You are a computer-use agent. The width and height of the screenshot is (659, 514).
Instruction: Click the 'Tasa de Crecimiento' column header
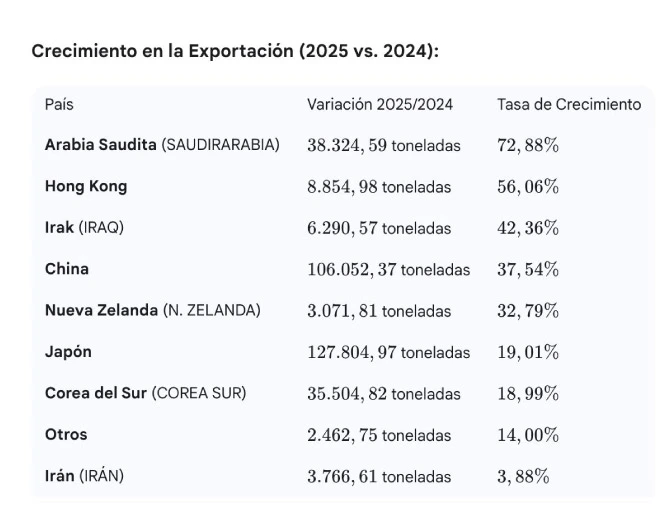point(569,104)
